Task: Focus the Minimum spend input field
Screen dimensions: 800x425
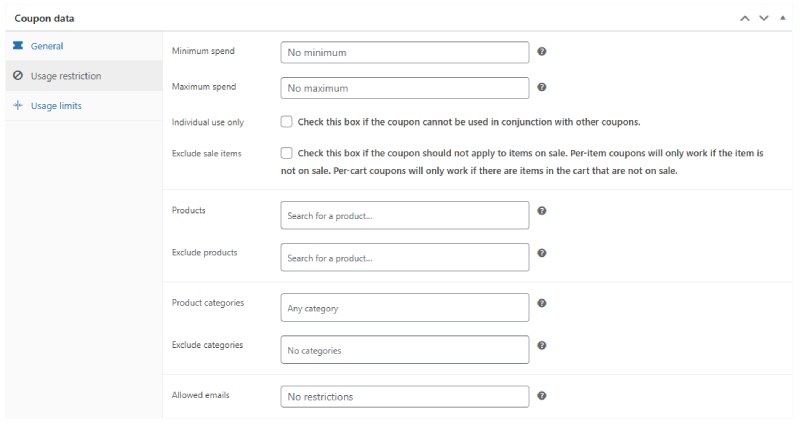Action: [404, 53]
